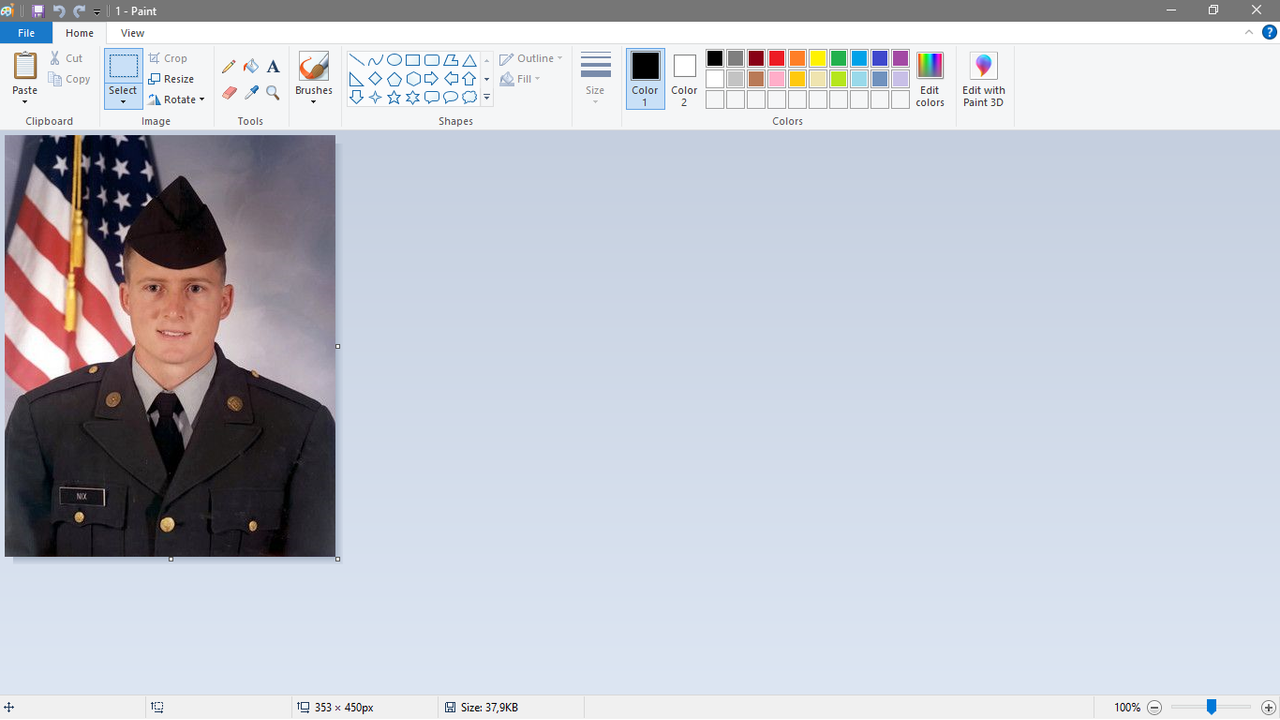Click Edit with Paint 3D
1280x720 pixels.
(x=984, y=79)
